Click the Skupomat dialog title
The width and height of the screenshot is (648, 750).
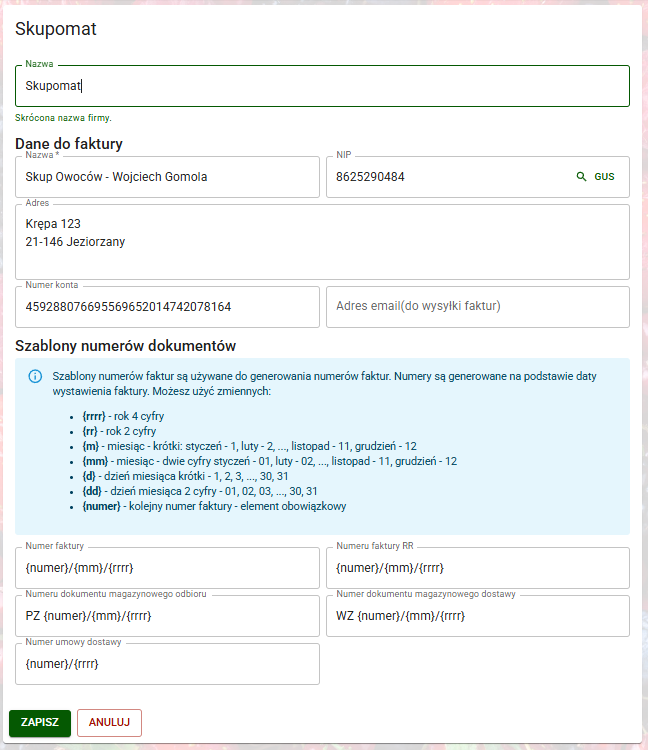point(56,29)
